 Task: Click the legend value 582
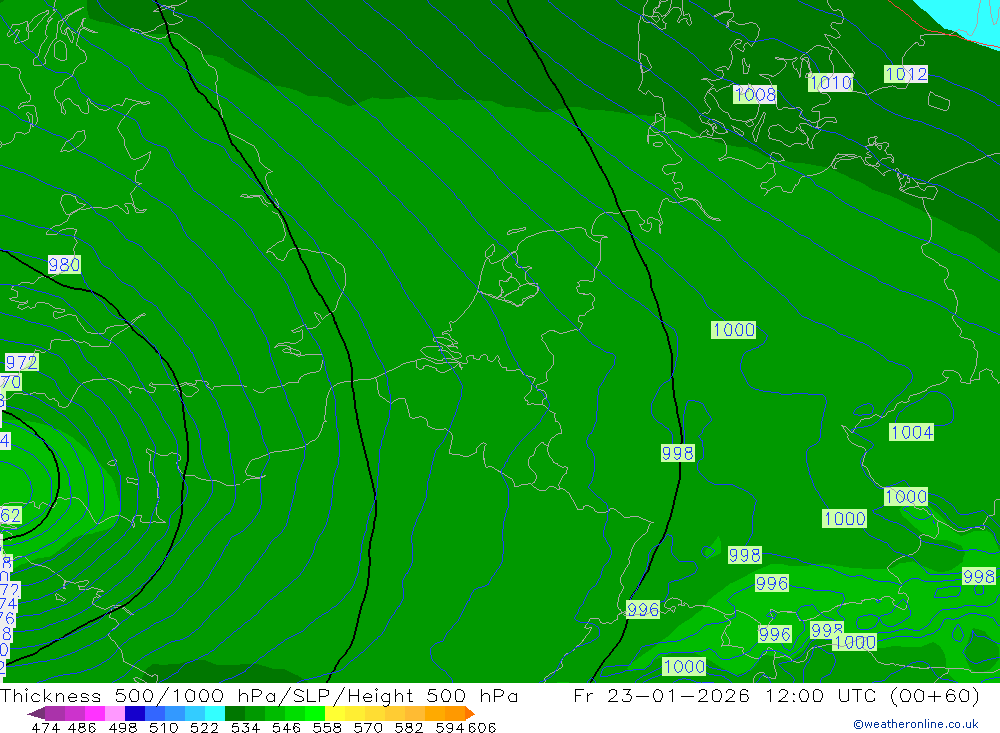point(408,727)
